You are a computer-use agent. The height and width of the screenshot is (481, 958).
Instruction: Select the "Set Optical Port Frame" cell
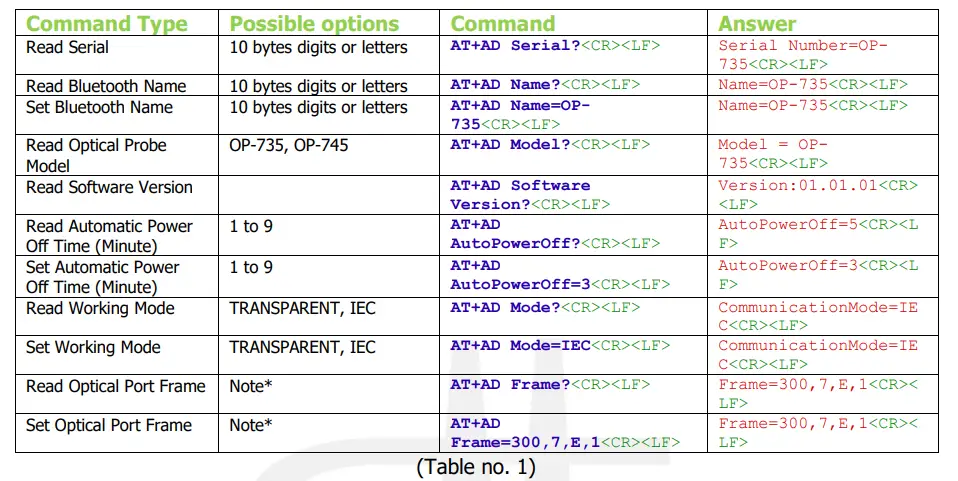click(x=109, y=425)
